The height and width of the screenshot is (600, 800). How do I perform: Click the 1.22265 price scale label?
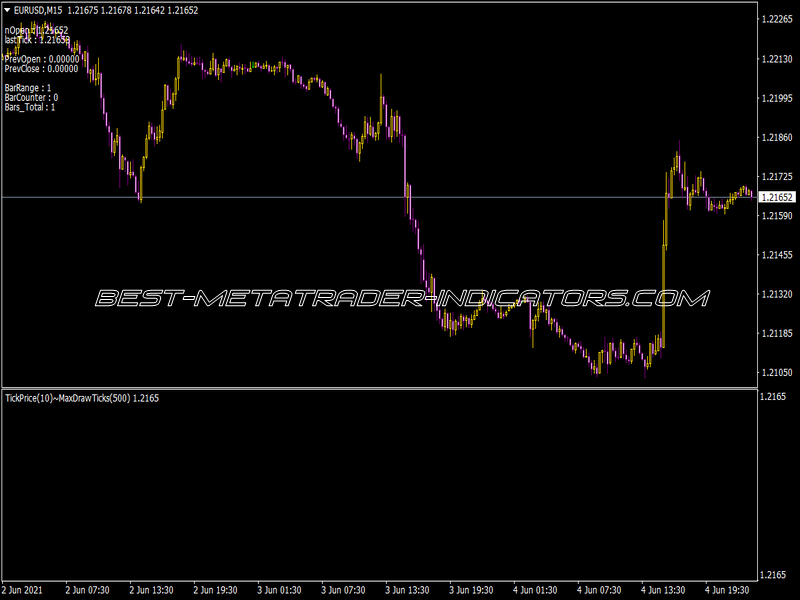coord(777,19)
